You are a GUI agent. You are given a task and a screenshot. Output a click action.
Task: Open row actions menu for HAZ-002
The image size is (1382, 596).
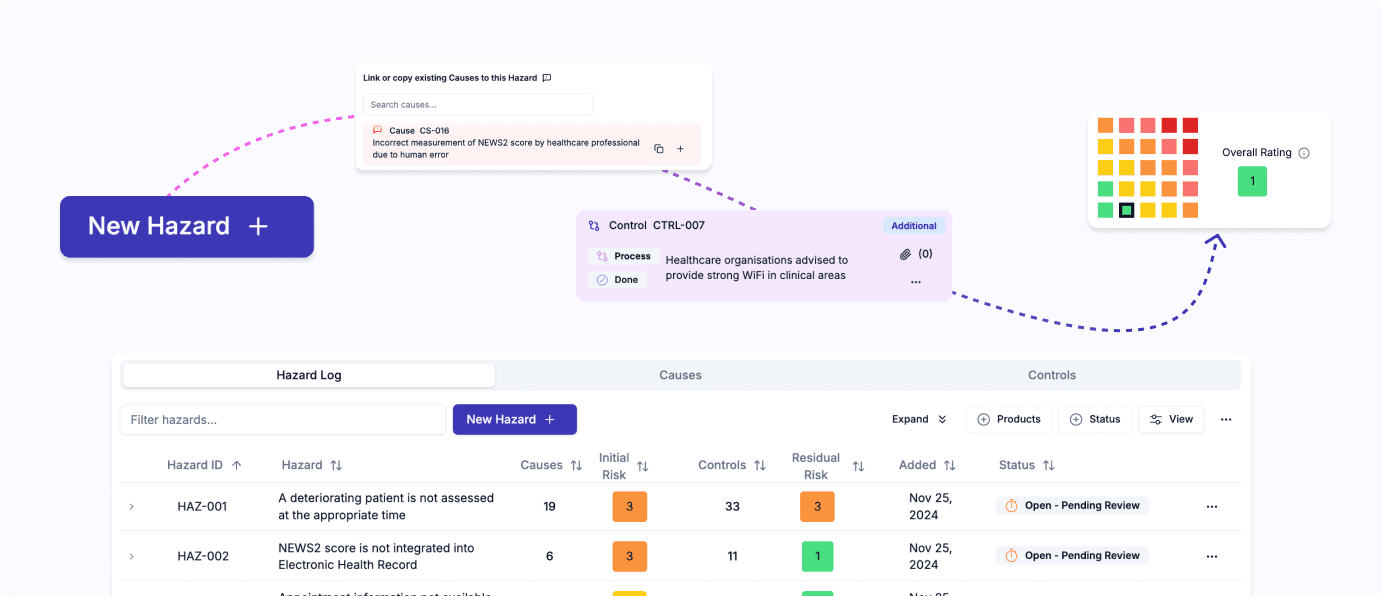click(x=1212, y=556)
